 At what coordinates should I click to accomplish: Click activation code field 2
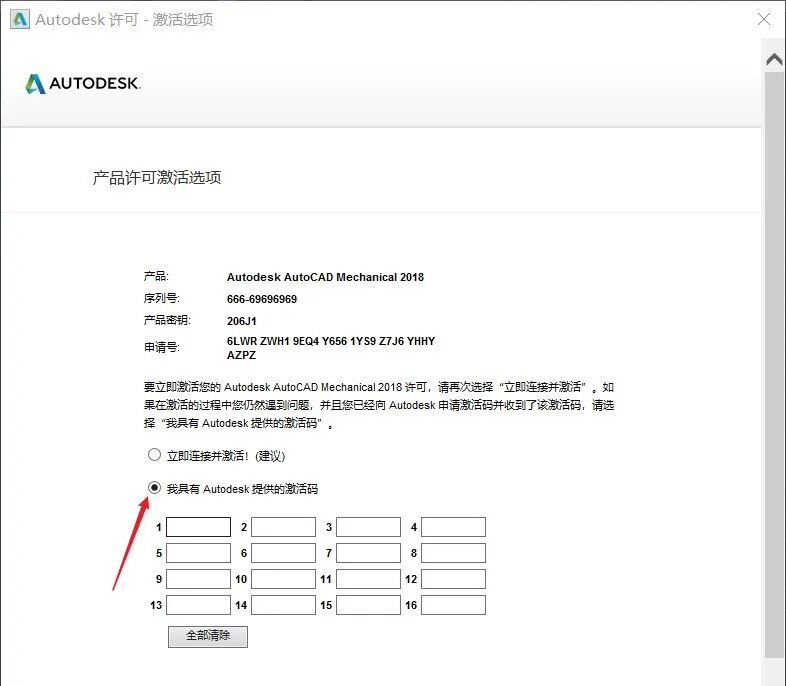tap(283, 527)
